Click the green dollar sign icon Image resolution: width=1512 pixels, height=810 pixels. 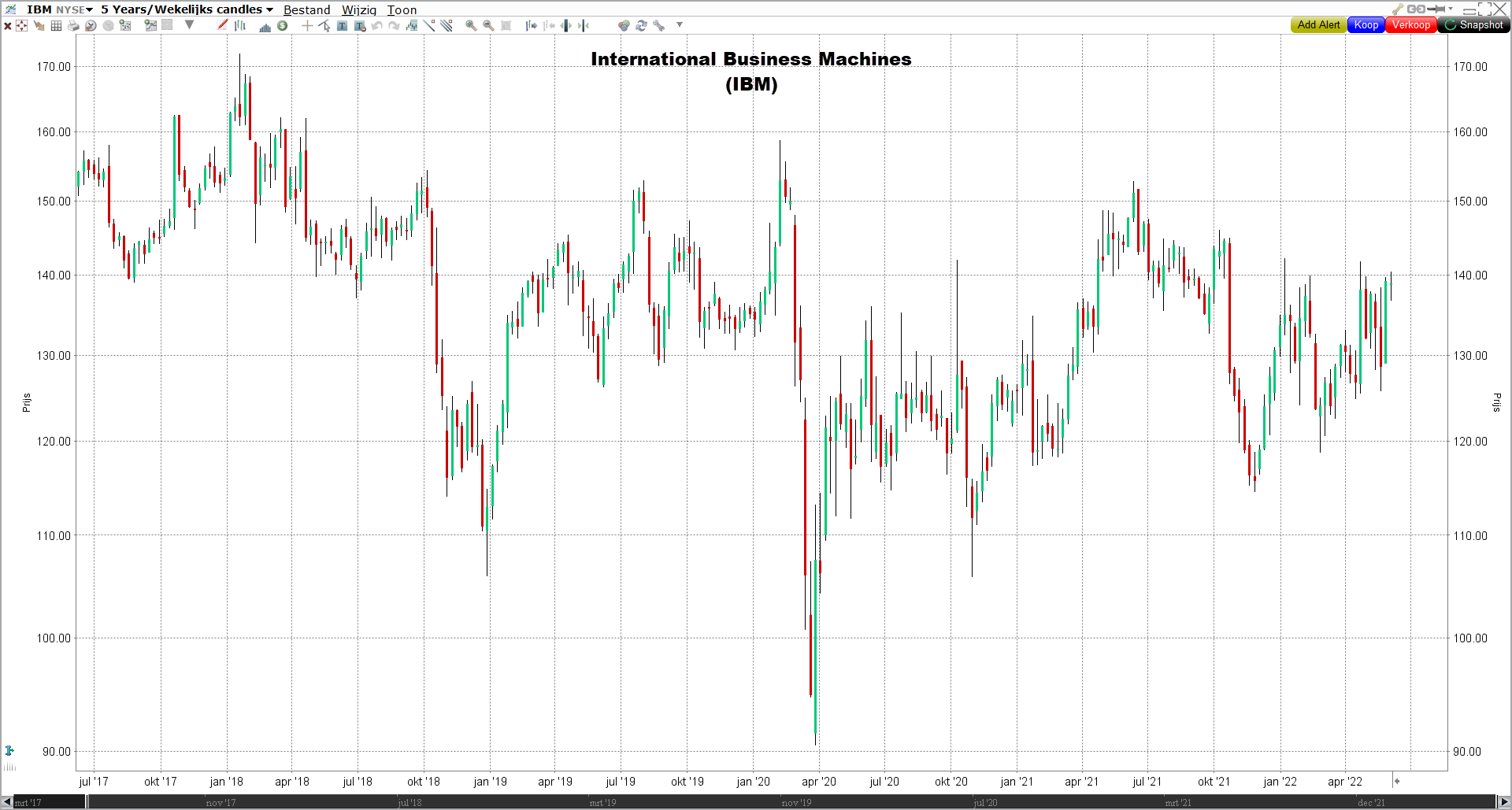point(282,26)
